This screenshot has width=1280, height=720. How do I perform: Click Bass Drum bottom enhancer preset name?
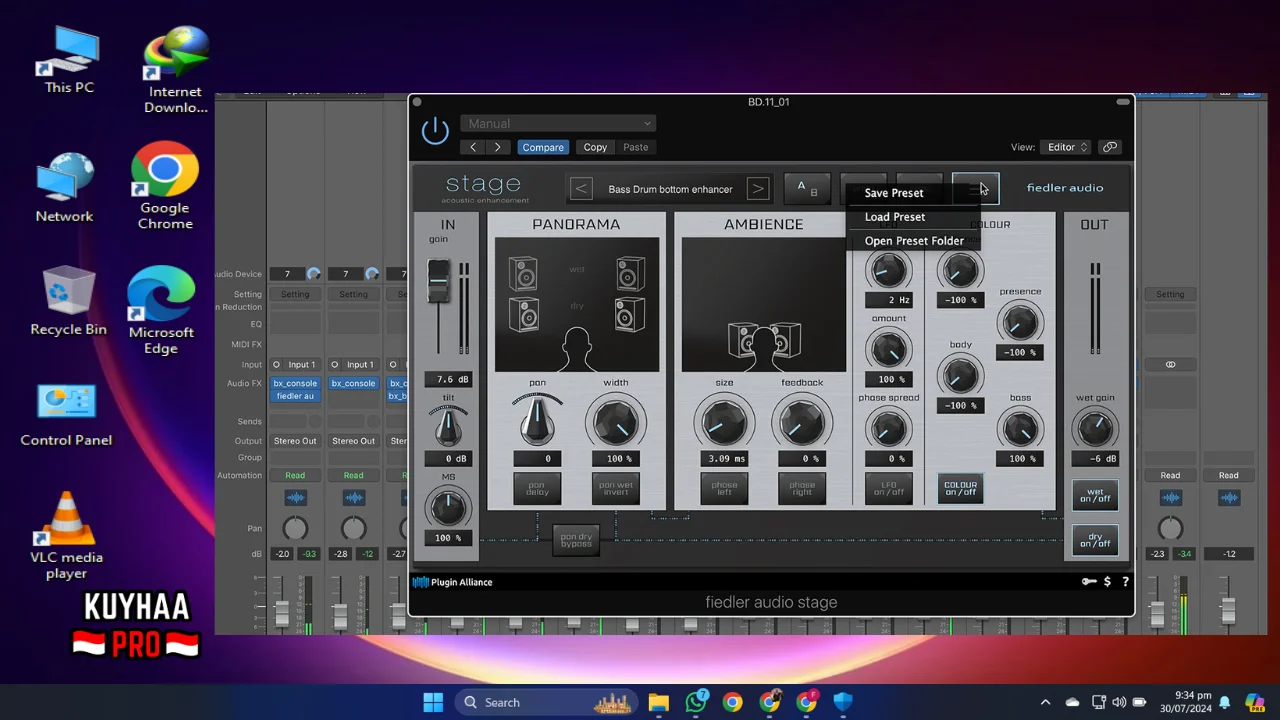[670, 189]
